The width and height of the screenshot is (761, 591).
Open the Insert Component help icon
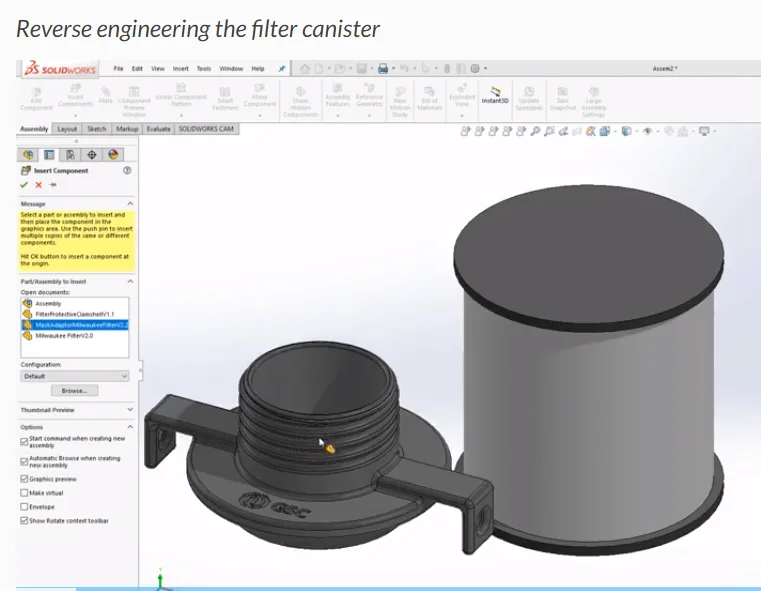click(x=127, y=171)
